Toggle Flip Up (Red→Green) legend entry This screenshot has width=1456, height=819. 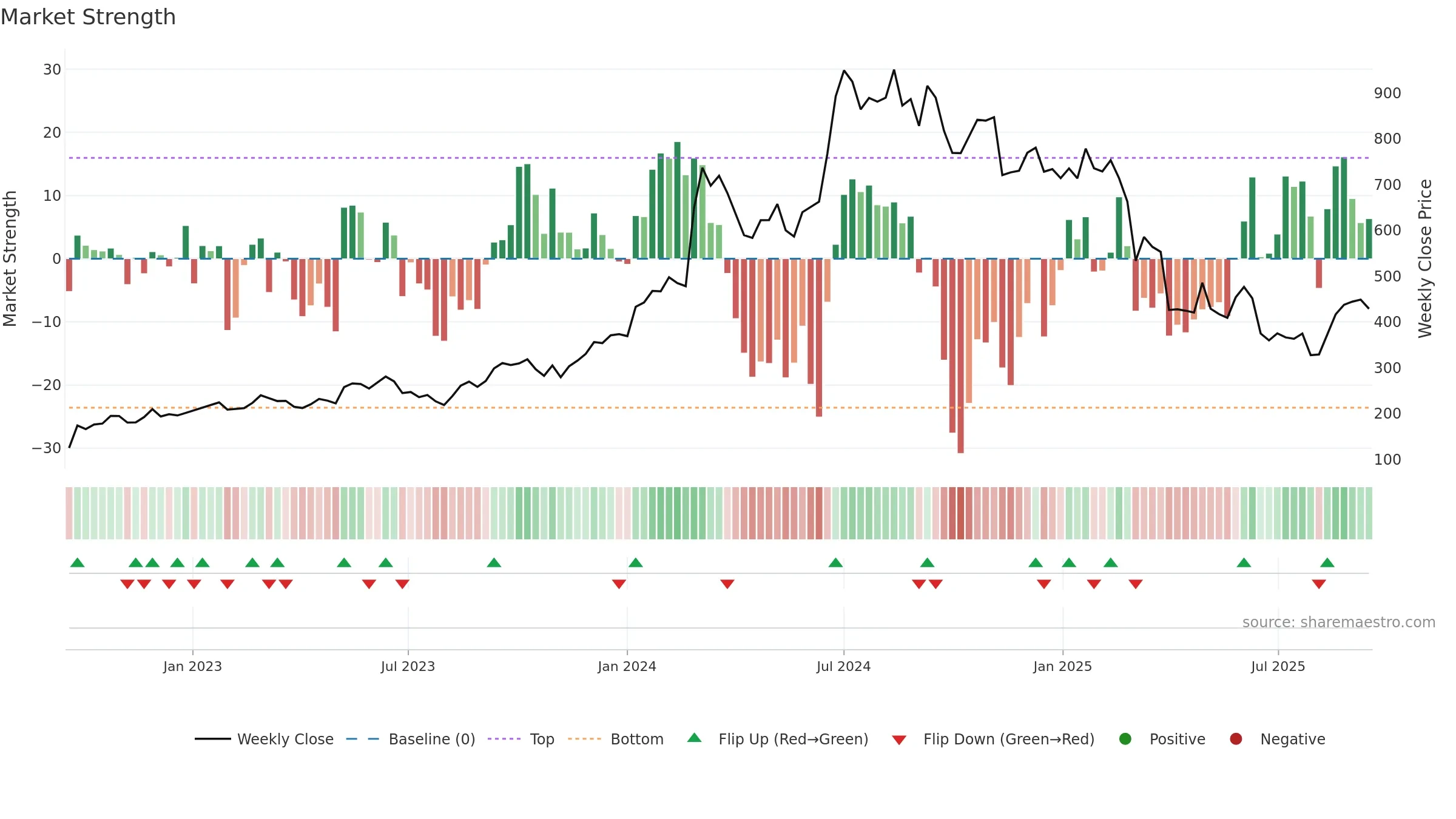[x=778, y=739]
